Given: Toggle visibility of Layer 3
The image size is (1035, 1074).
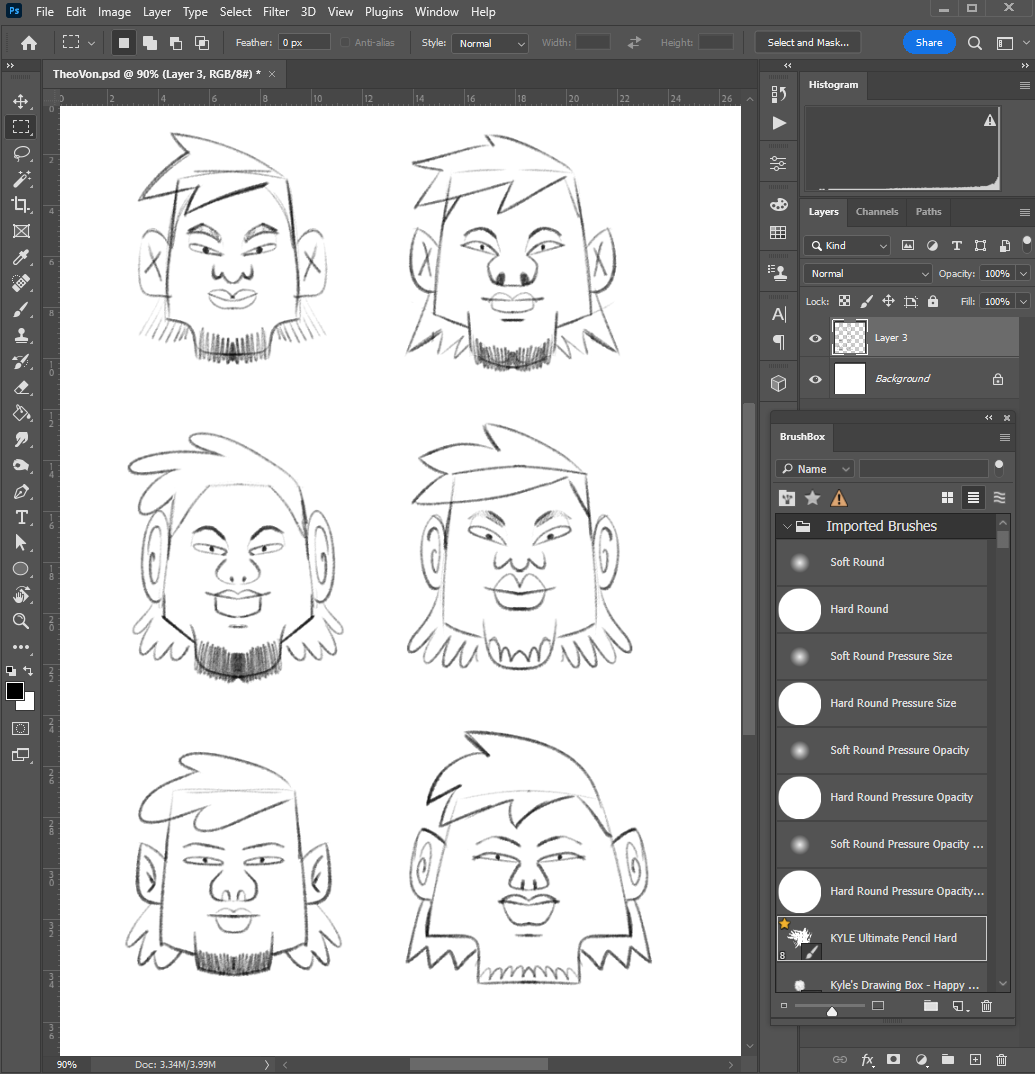Looking at the screenshot, I should click(x=815, y=338).
